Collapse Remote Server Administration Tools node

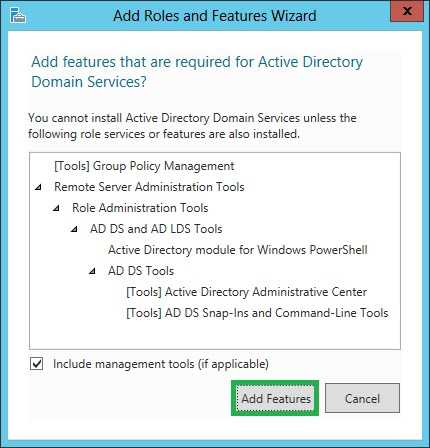point(38,187)
